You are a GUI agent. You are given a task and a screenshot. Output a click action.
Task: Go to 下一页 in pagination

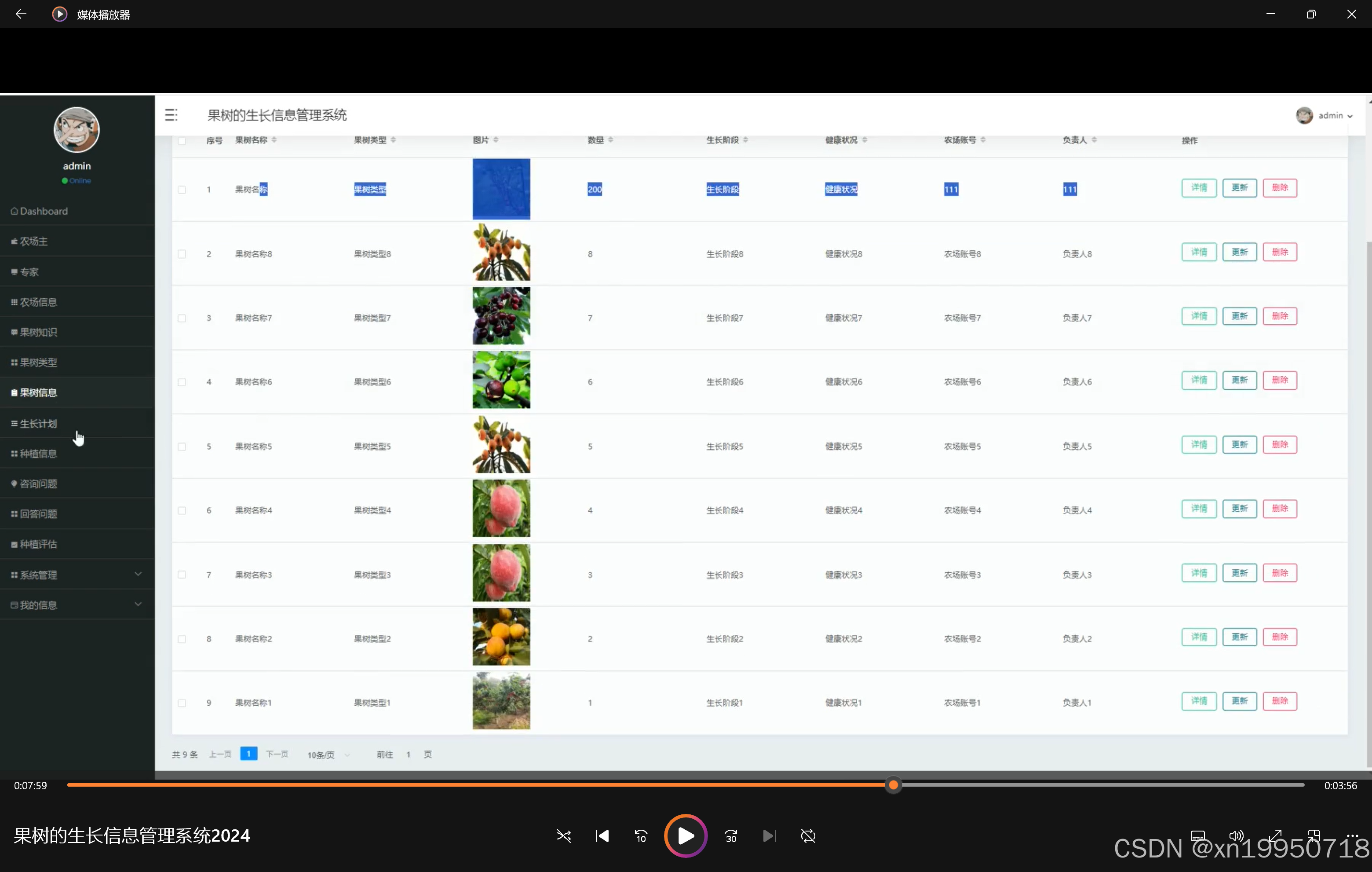pos(277,754)
